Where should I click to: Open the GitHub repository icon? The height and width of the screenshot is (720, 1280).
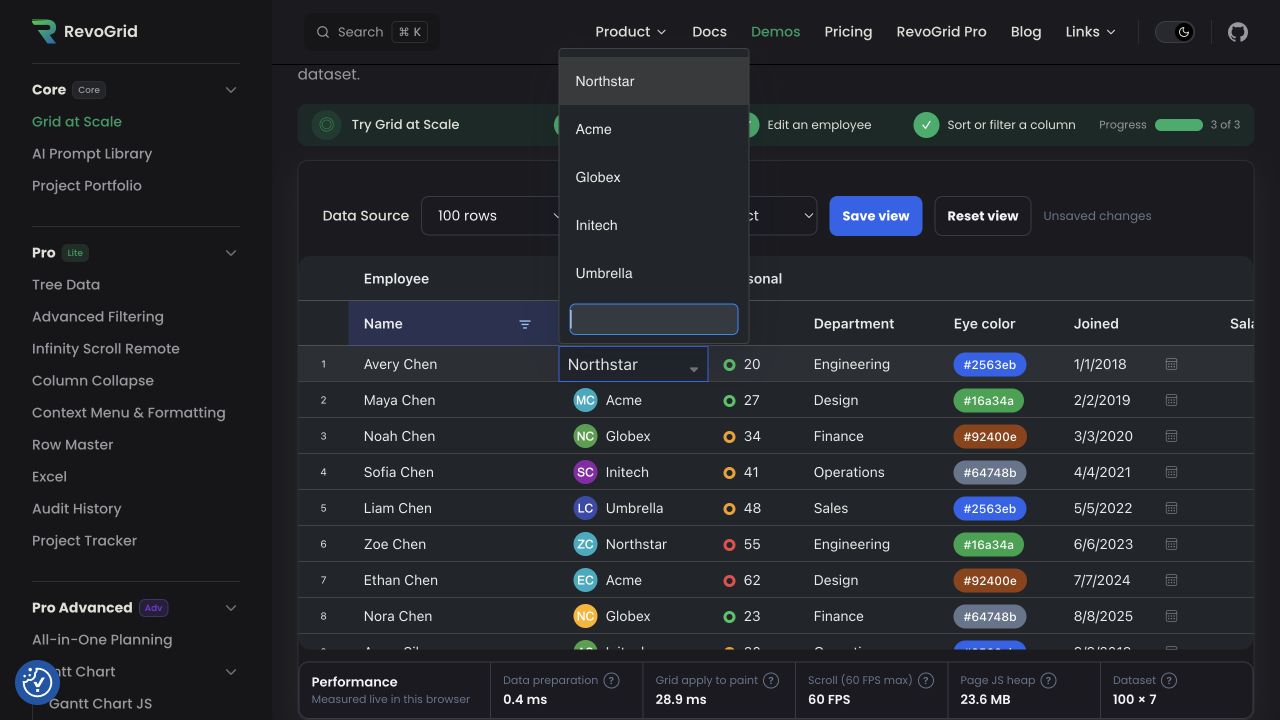click(x=1238, y=32)
